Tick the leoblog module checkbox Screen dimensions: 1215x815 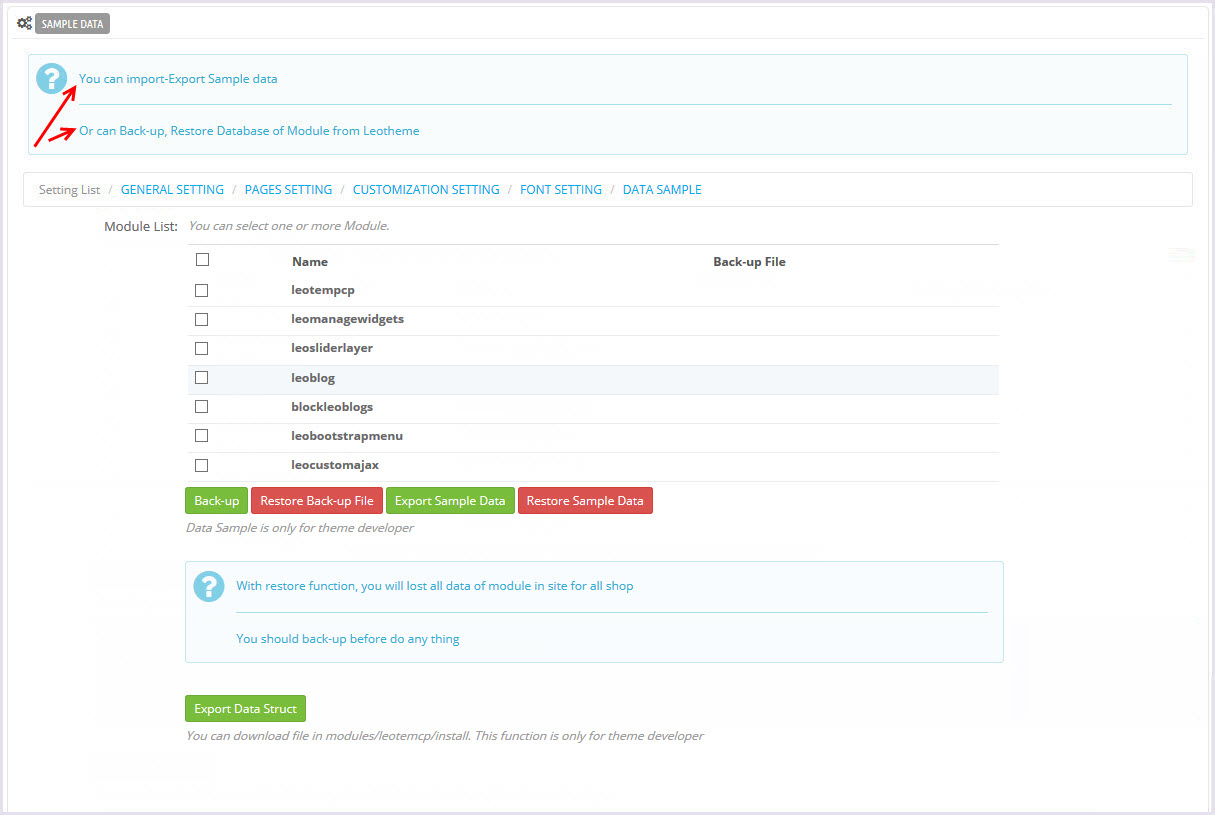point(202,378)
